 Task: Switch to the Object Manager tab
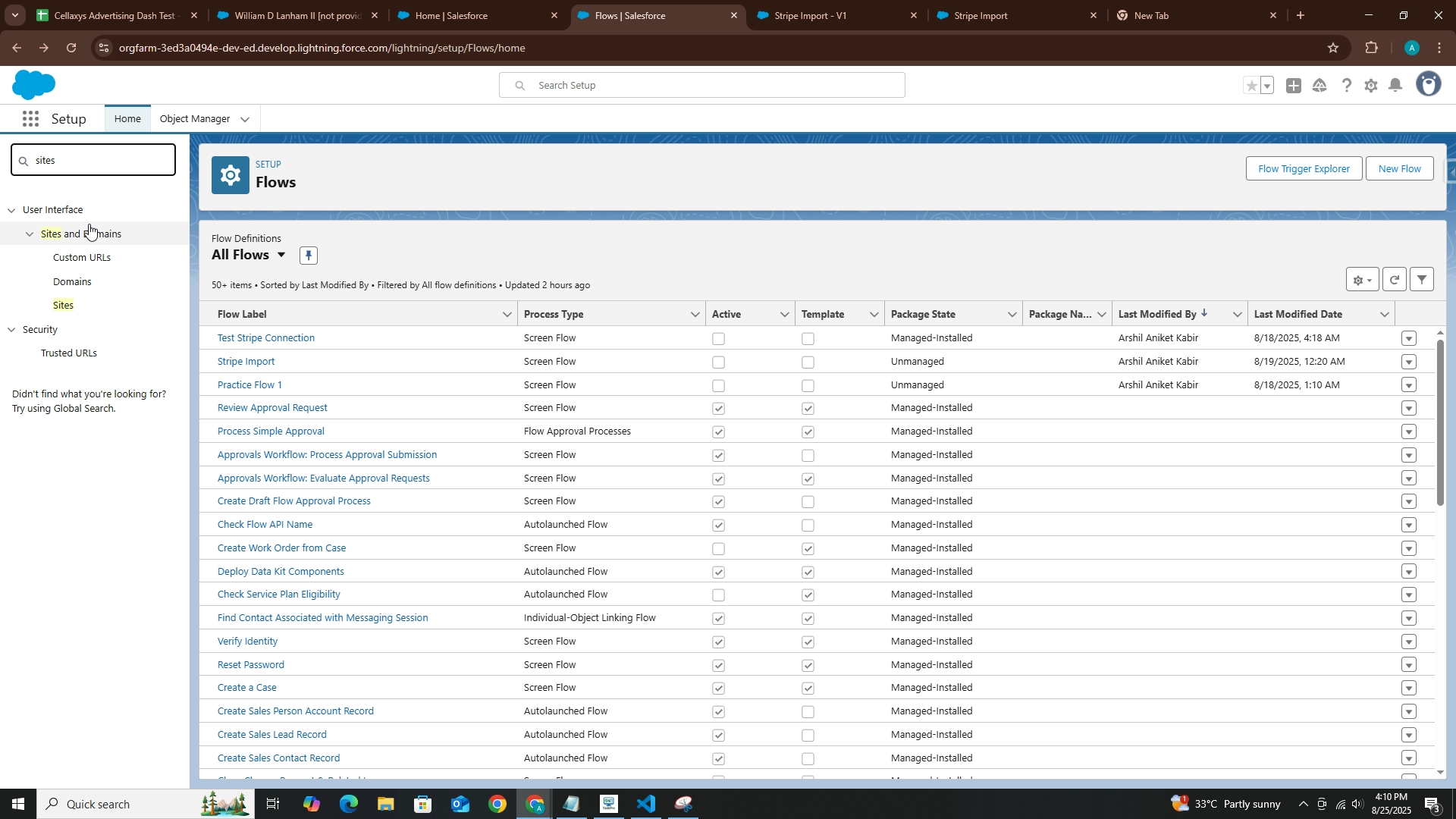[194, 119]
